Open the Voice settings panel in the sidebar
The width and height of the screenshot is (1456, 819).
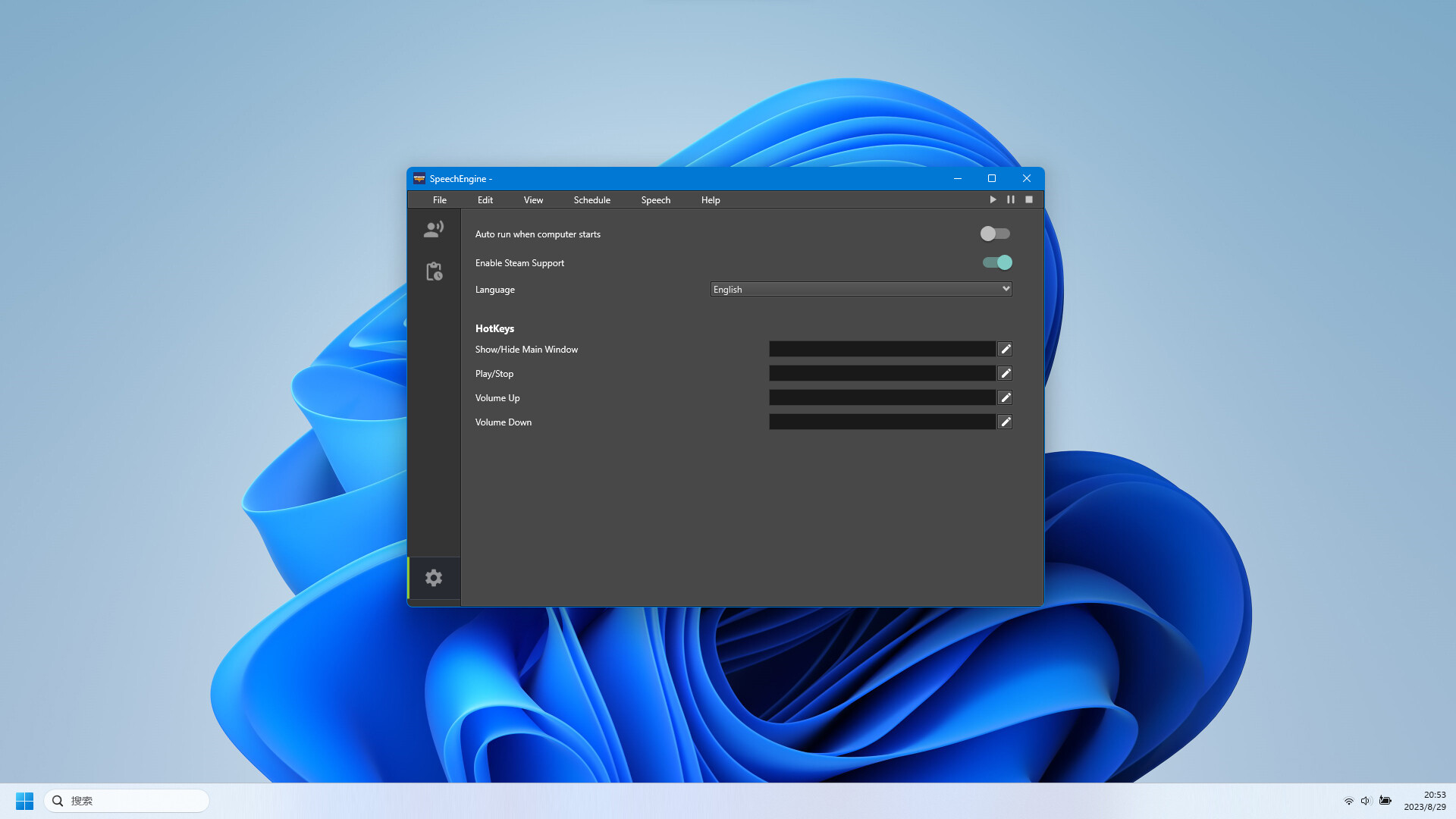pyautogui.click(x=433, y=229)
